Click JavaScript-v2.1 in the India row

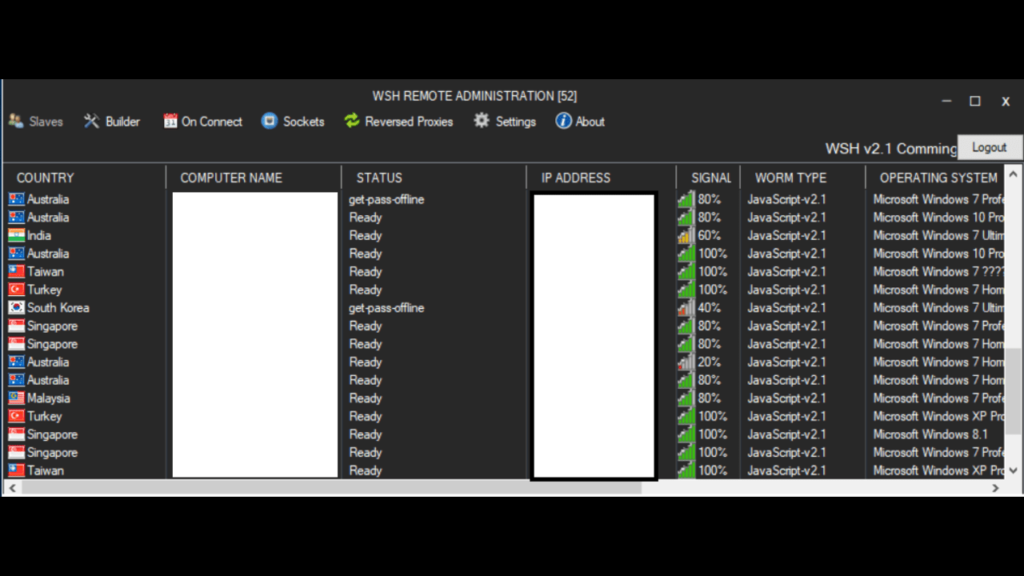(786, 236)
